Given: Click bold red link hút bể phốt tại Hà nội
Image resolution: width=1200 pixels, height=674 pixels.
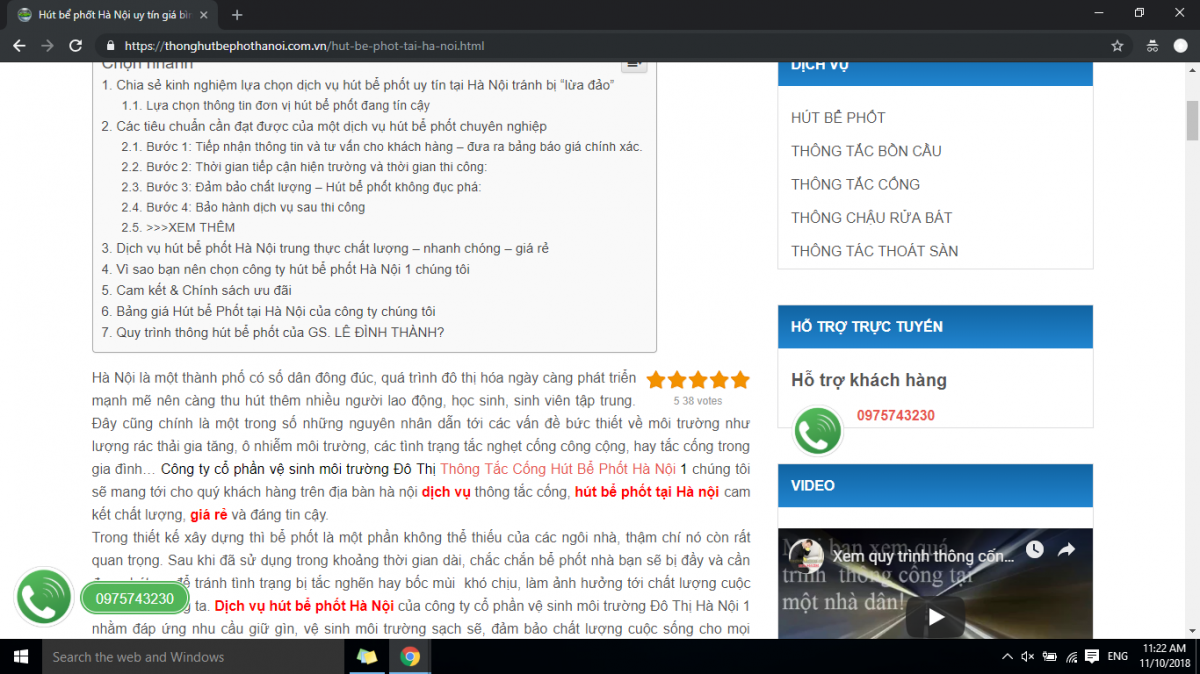Looking at the screenshot, I should click(x=647, y=492).
